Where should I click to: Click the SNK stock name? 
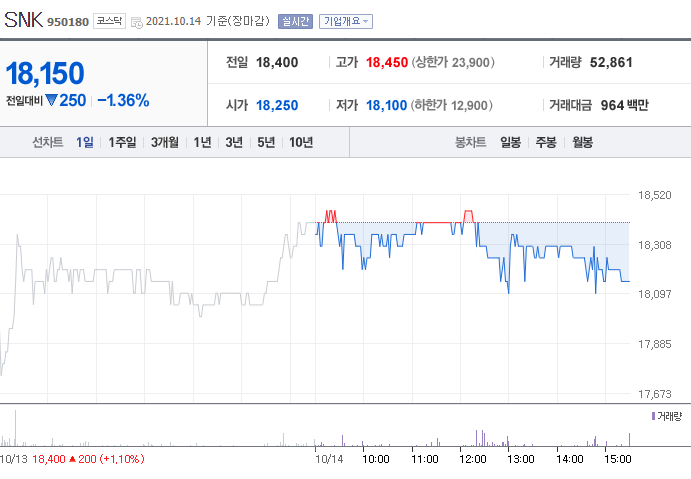[x=23, y=20]
